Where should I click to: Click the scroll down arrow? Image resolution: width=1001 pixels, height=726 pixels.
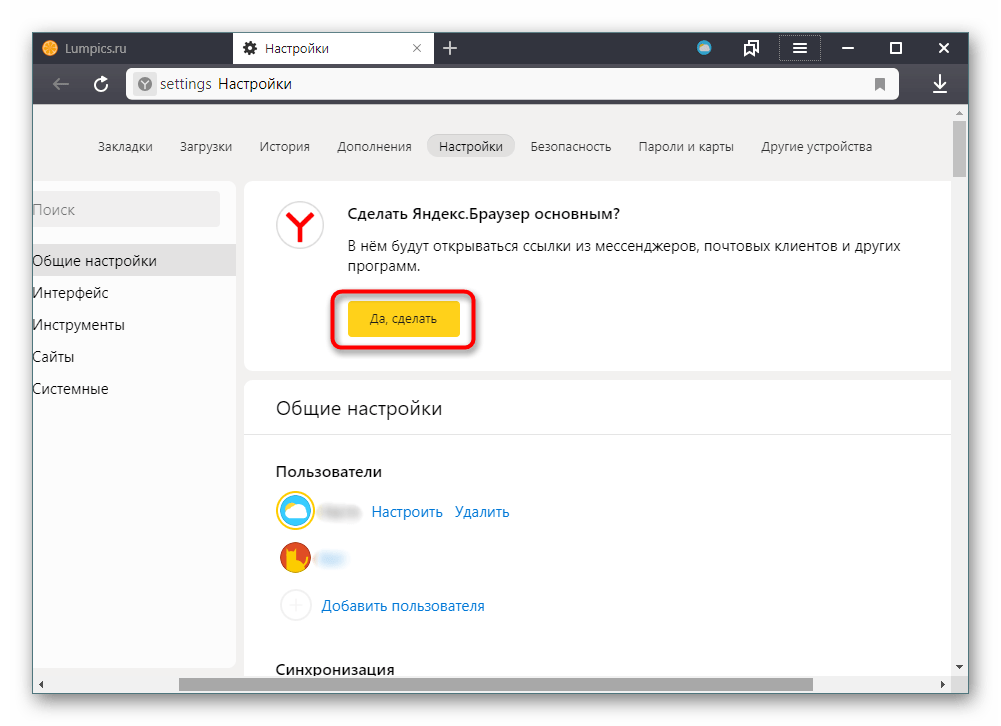click(959, 667)
